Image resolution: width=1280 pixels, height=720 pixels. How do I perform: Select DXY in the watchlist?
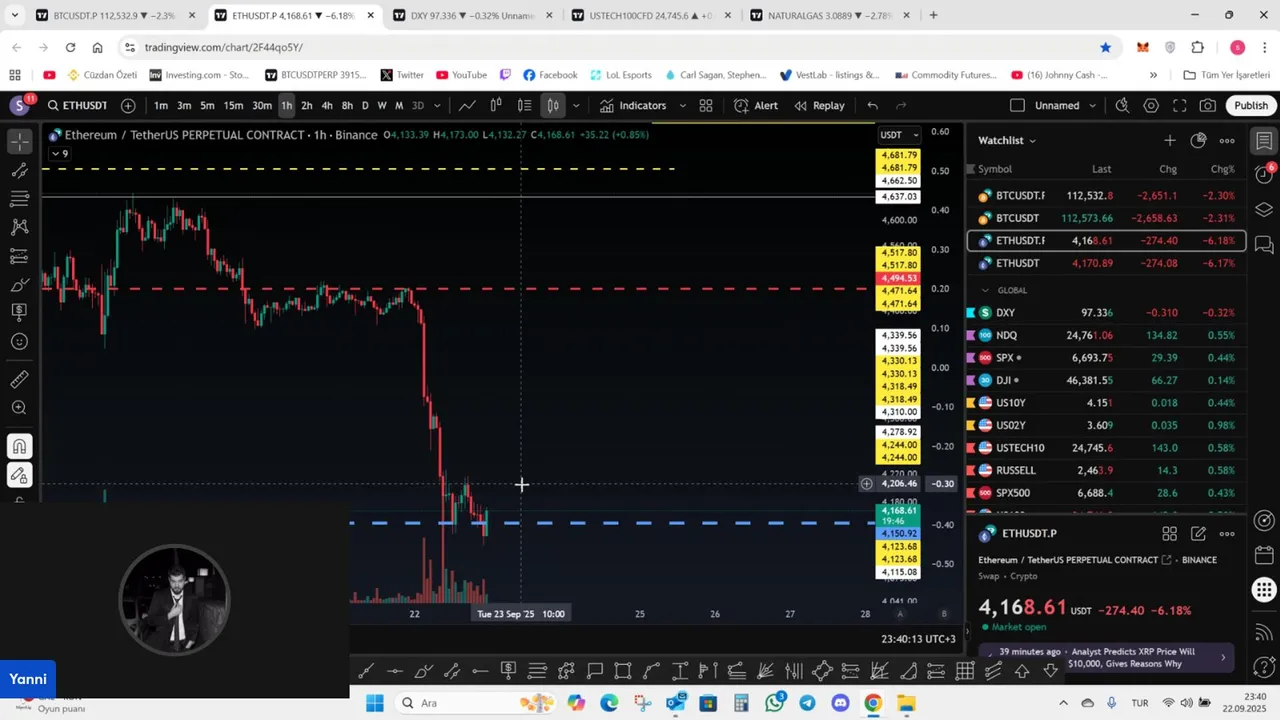(1106, 313)
